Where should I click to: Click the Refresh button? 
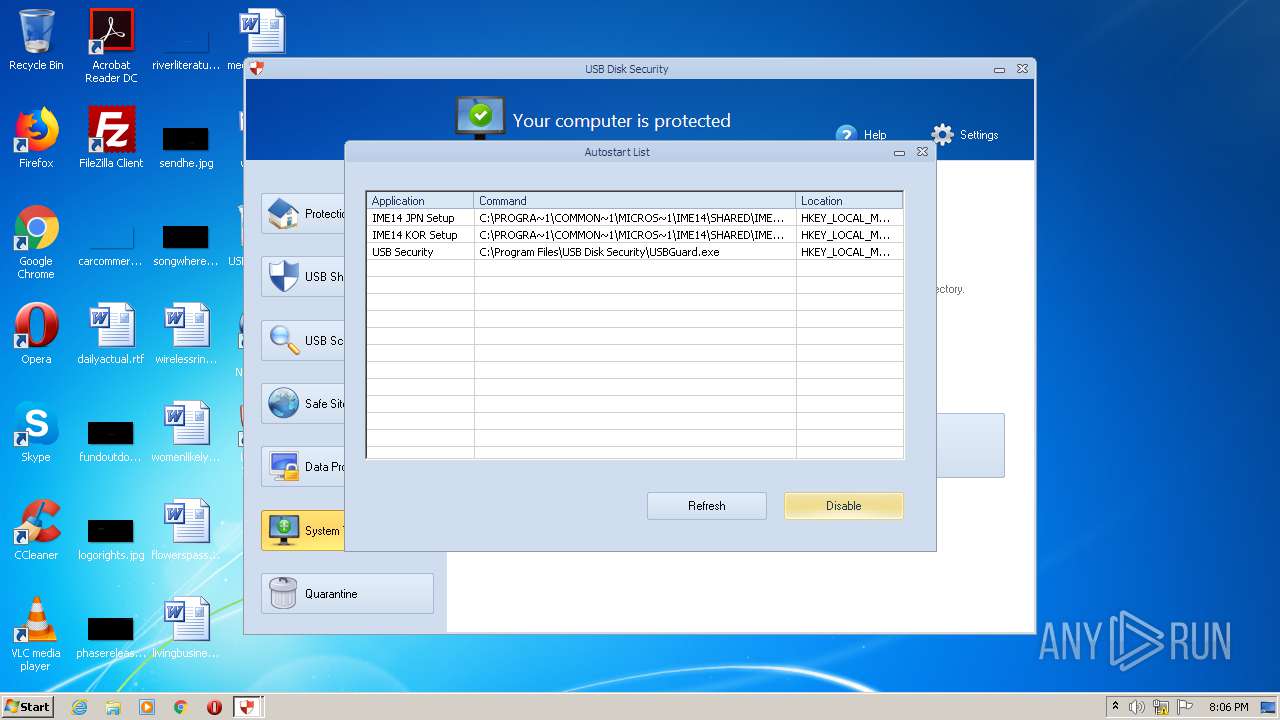(x=706, y=506)
